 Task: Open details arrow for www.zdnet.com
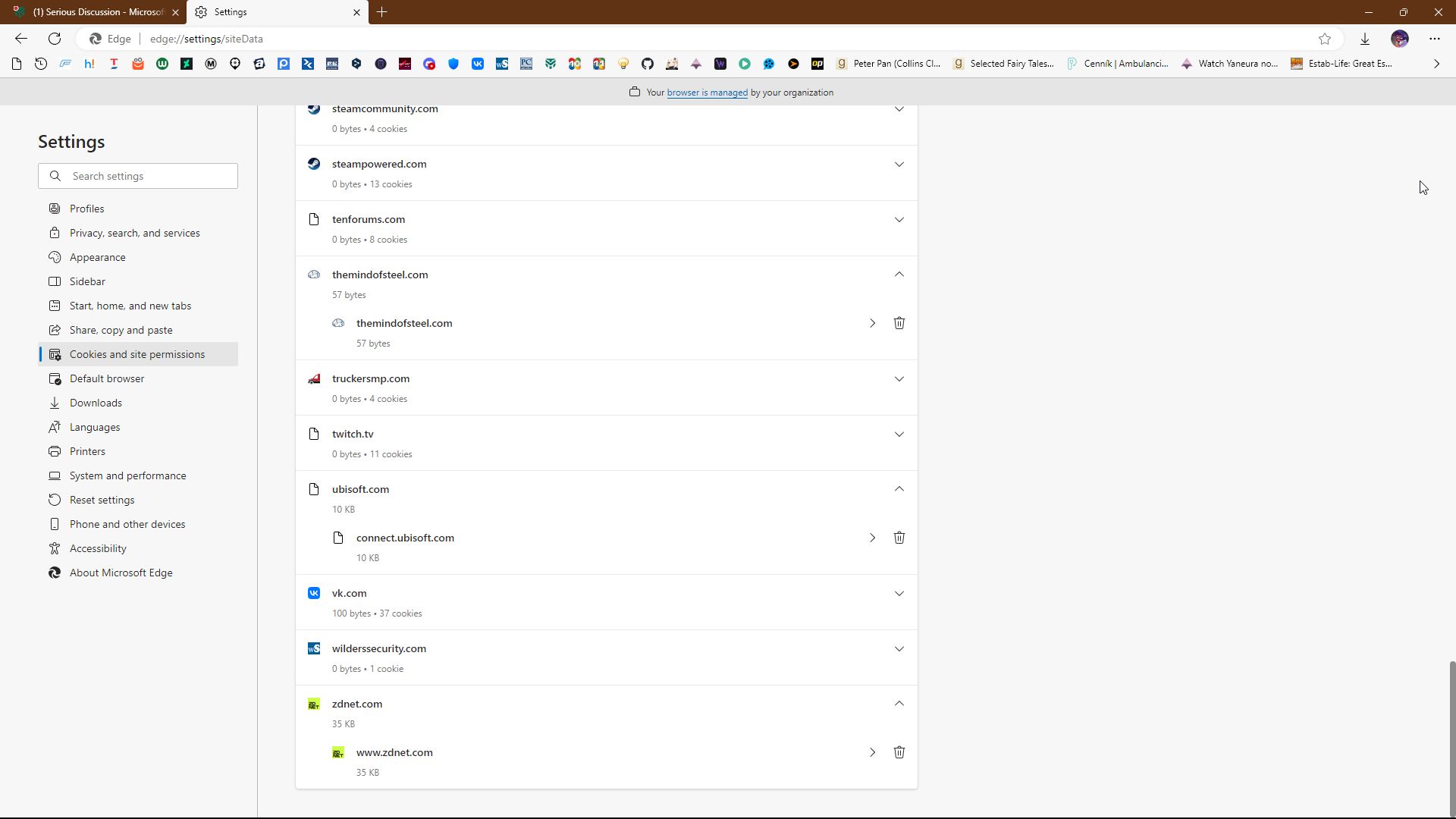(872, 752)
